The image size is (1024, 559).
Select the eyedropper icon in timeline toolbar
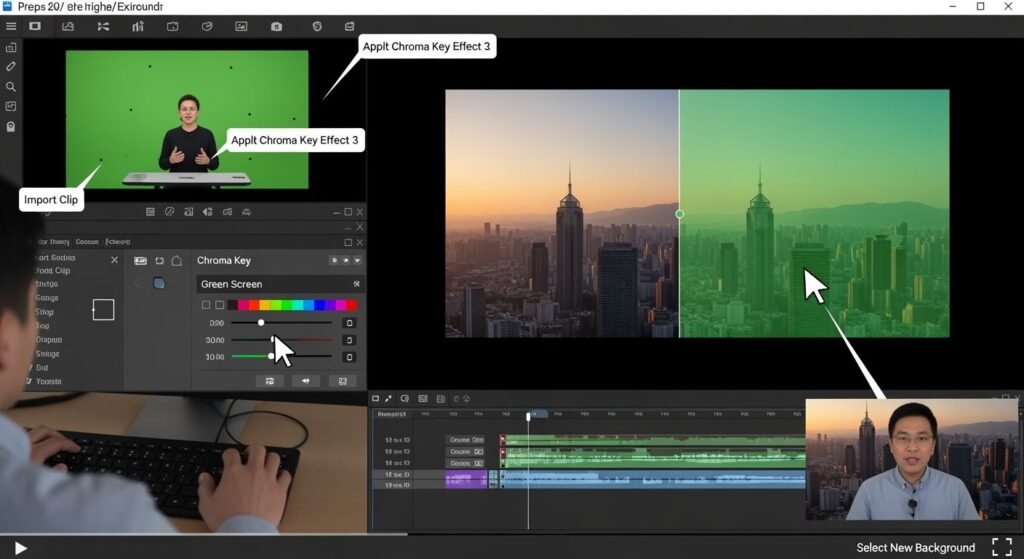pos(389,398)
